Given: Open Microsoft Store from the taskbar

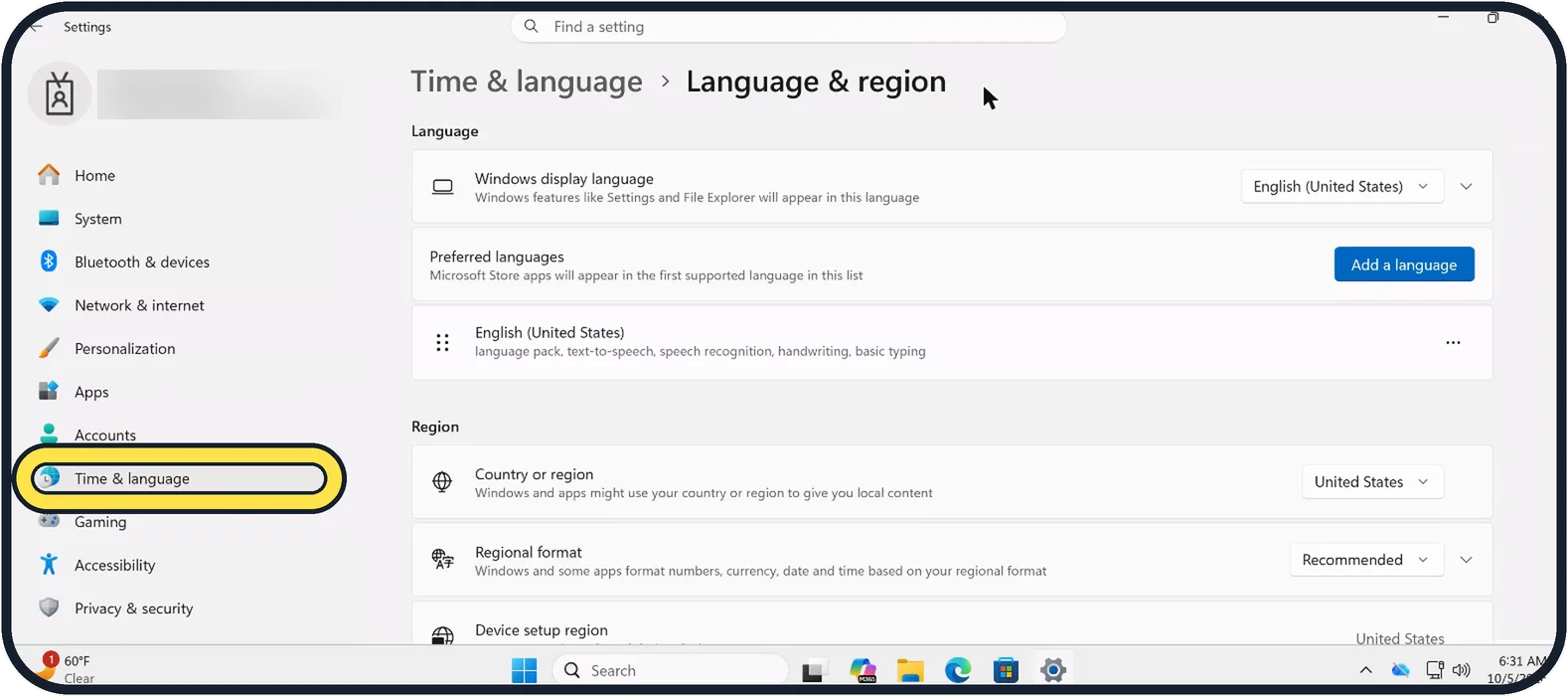Looking at the screenshot, I should click(1006, 671).
